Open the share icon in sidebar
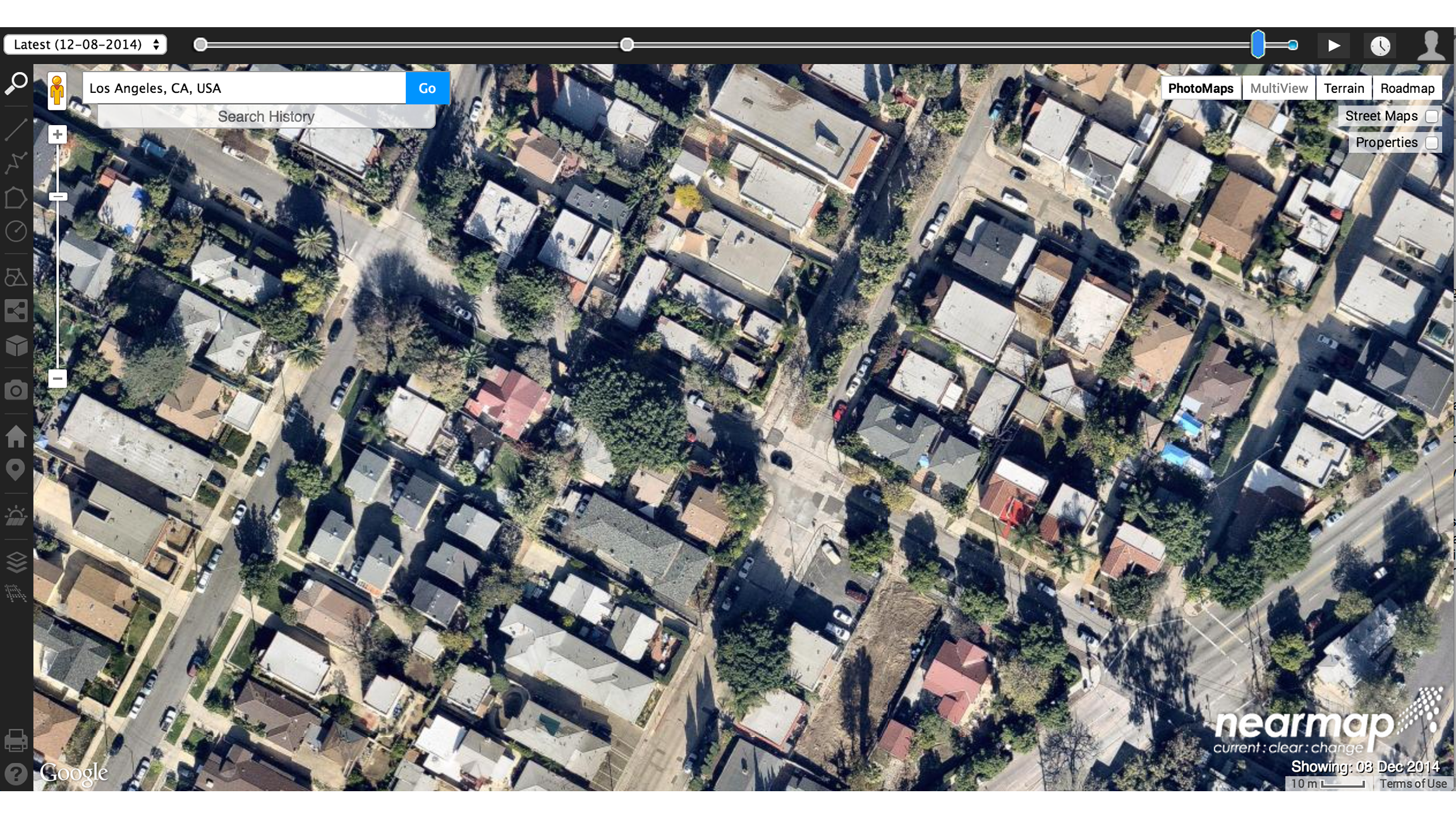The width and height of the screenshot is (1456, 819). coord(16,311)
